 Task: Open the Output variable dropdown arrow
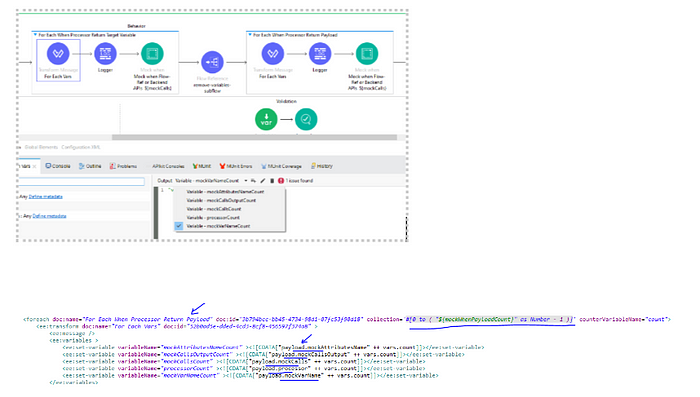tap(246, 181)
